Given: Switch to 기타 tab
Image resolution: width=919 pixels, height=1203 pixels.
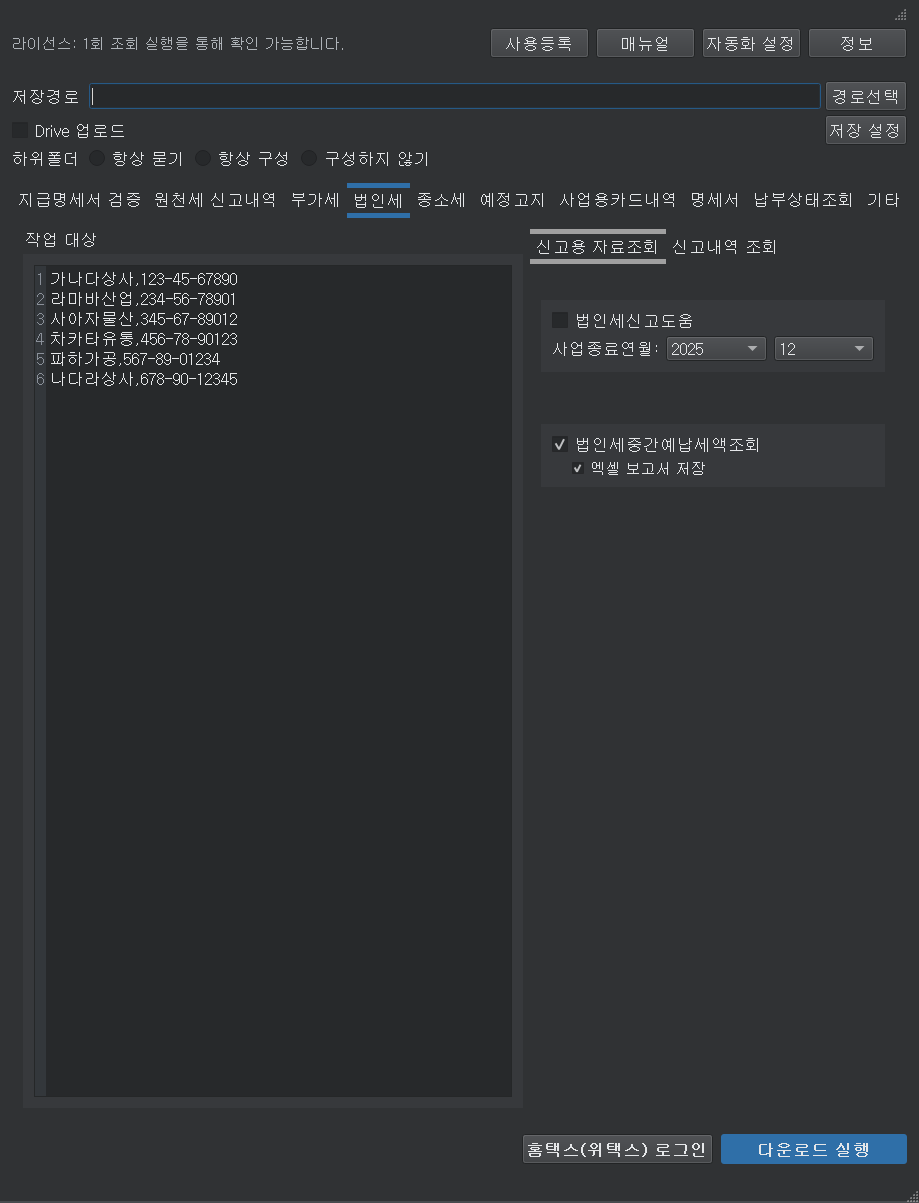Looking at the screenshot, I should [883, 200].
